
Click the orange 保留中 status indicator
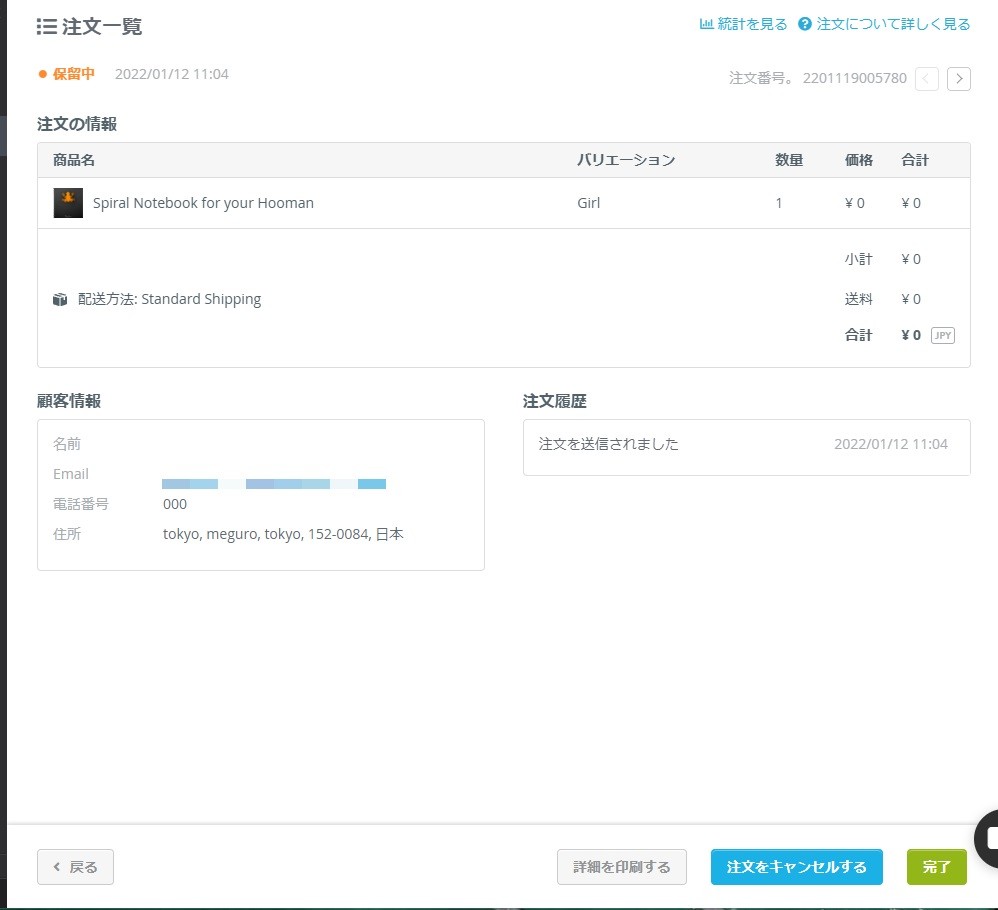pyautogui.click(x=67, y=74)
